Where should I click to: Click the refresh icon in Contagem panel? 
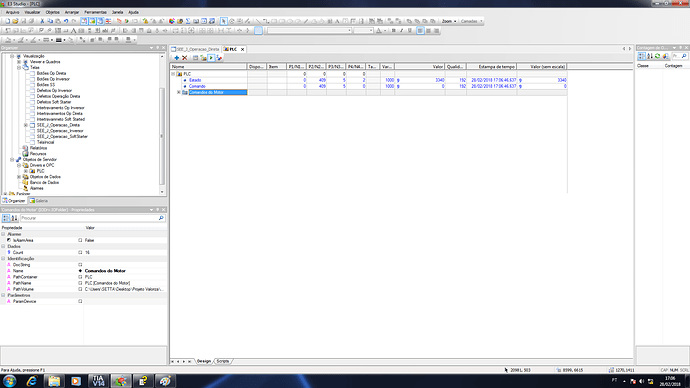[657, 56]
